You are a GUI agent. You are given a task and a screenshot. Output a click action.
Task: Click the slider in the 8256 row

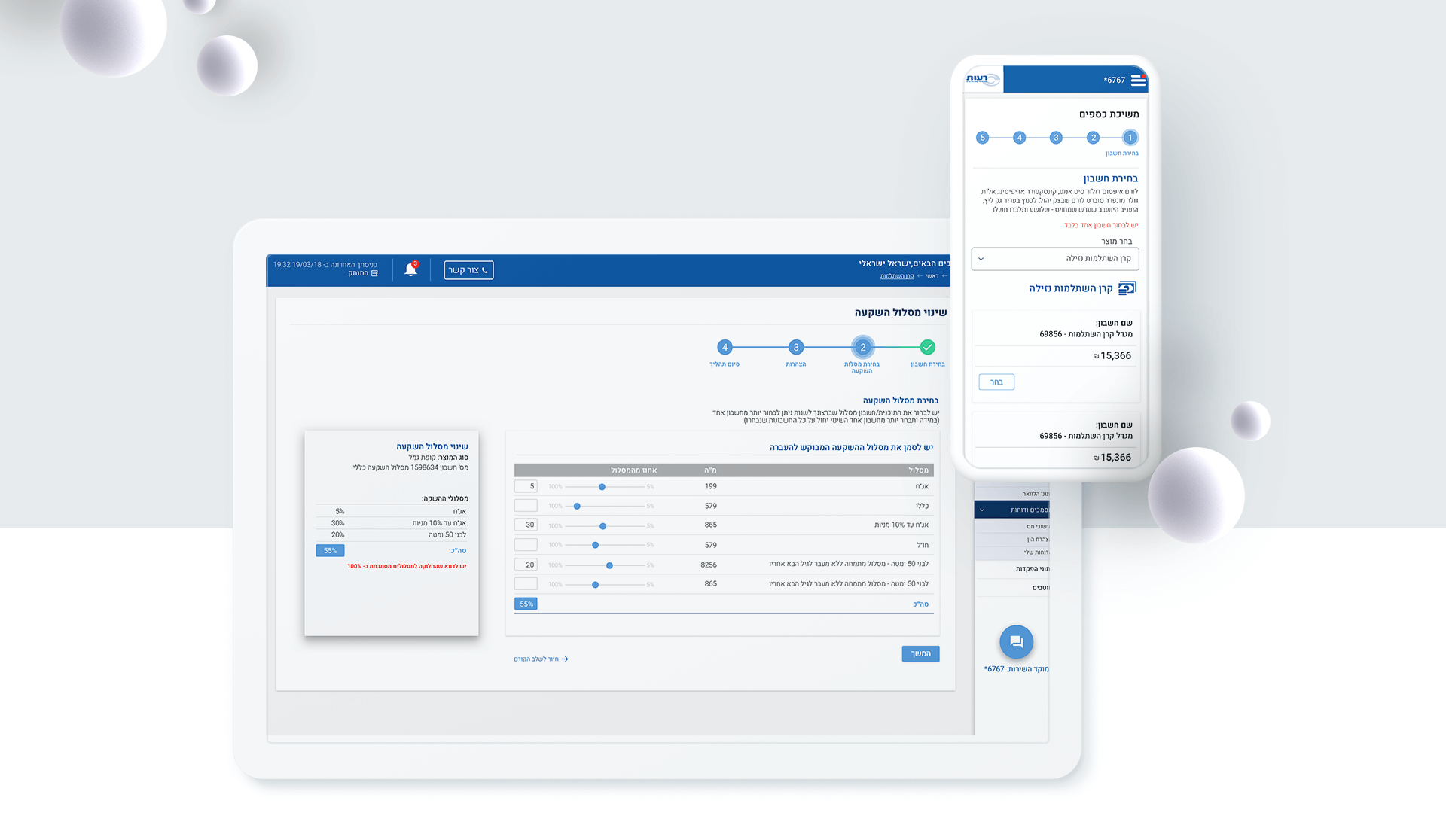[x=609, y=565]
